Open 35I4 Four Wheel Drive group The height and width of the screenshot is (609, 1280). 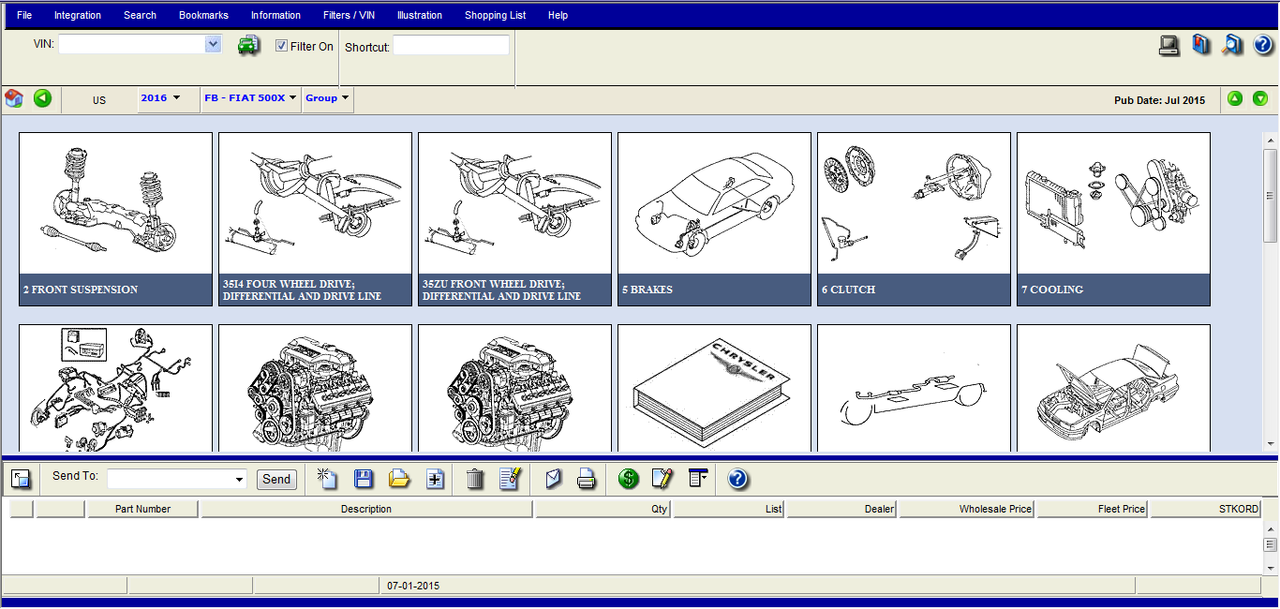(x=315, y=219)
